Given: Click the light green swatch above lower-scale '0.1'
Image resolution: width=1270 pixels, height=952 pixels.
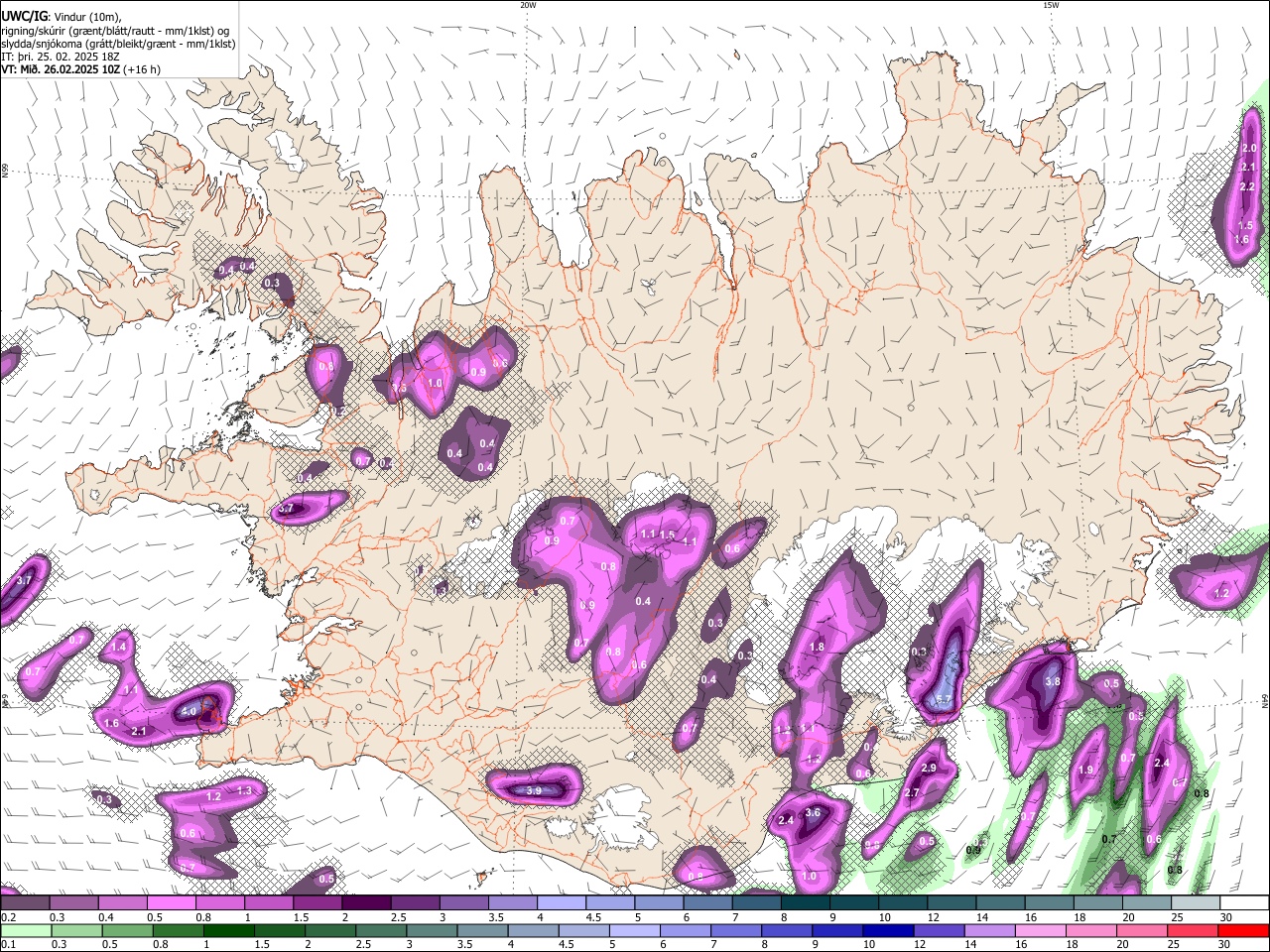Looking at the screenshot, I should [24, 930].
